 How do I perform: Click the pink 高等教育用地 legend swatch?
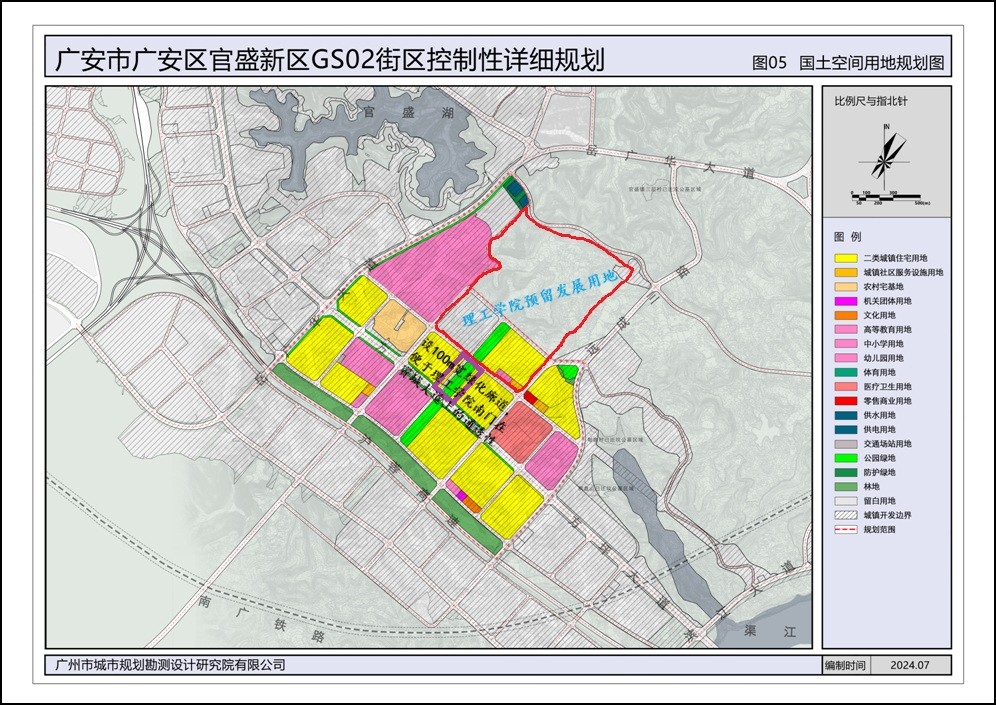tap(845, 330)
